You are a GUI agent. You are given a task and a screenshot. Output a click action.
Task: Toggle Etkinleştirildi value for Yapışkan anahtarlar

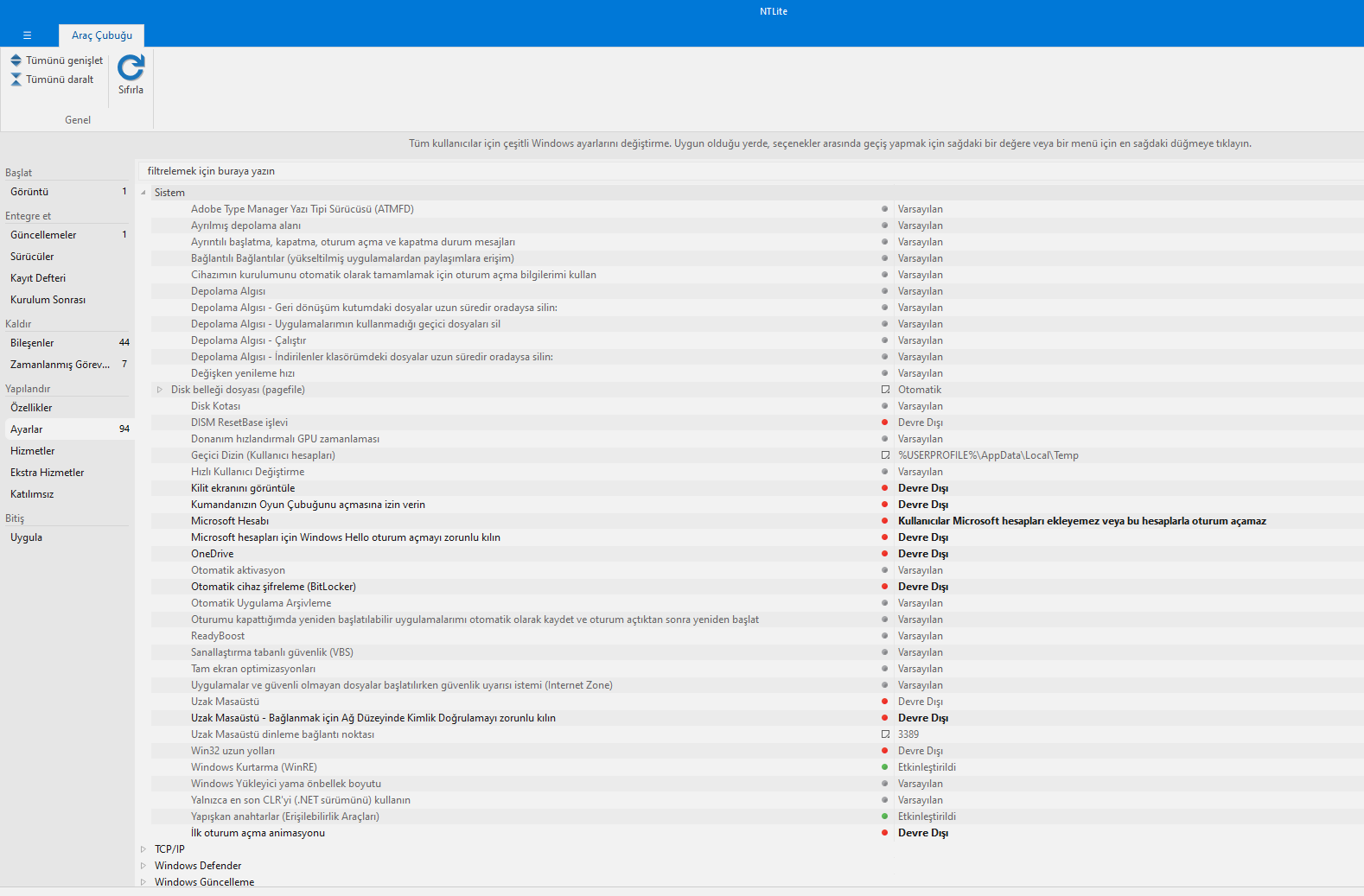coord(927,817)
